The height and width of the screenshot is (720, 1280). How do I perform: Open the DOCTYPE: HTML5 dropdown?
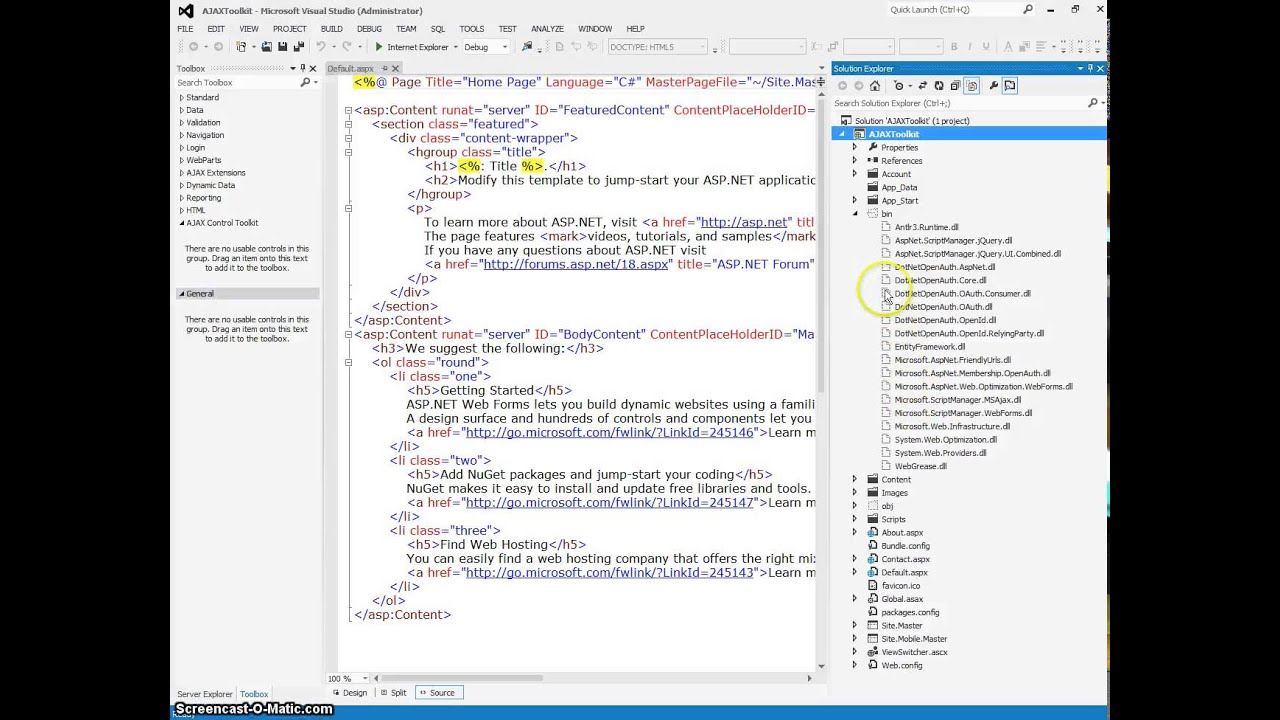(657, 46)
